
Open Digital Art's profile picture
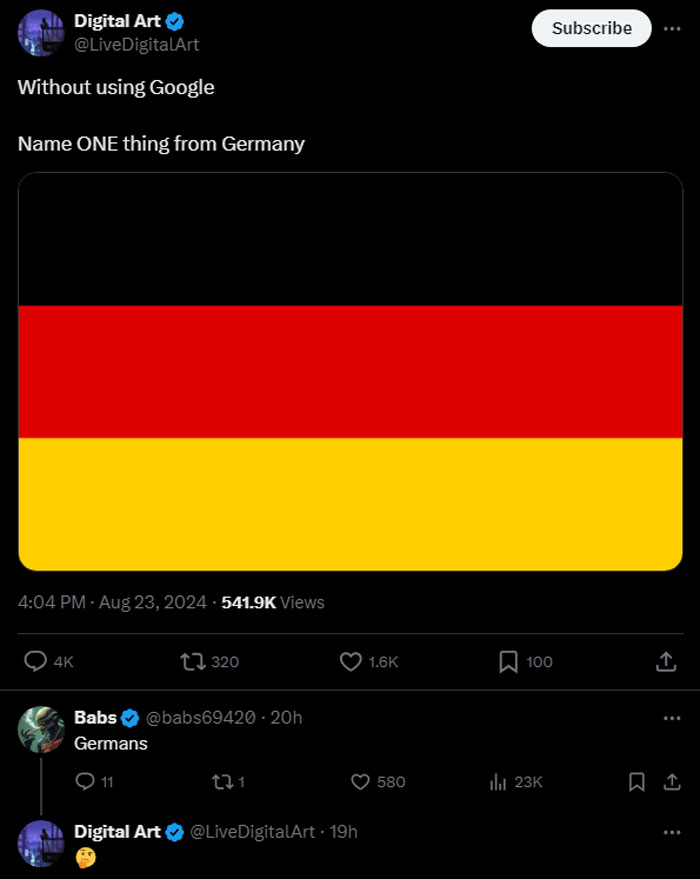40,31
